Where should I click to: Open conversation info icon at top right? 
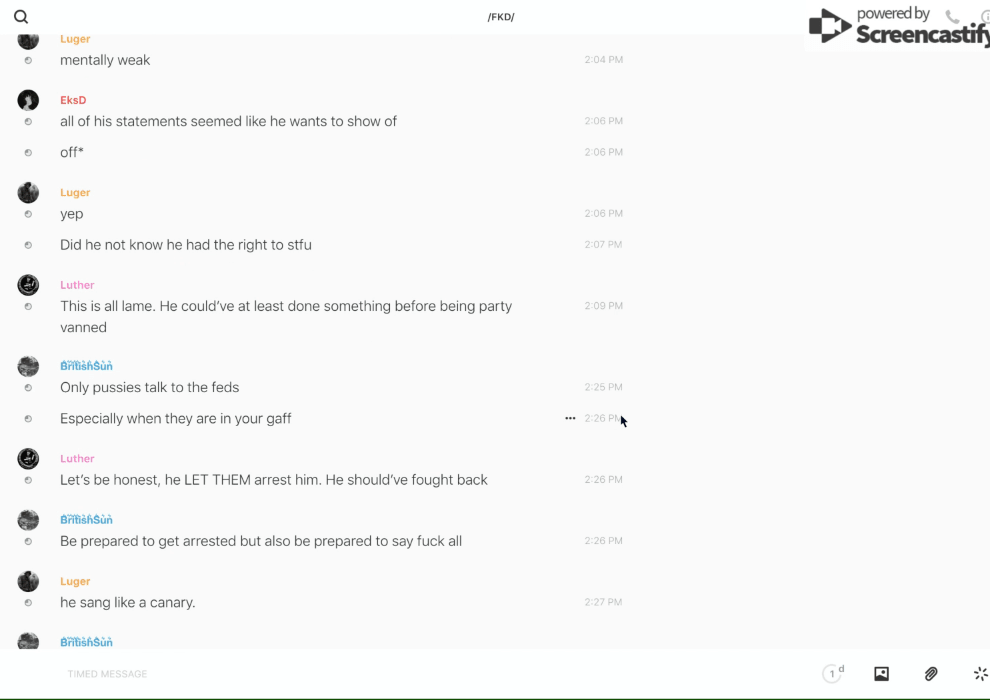coord(985,17)
